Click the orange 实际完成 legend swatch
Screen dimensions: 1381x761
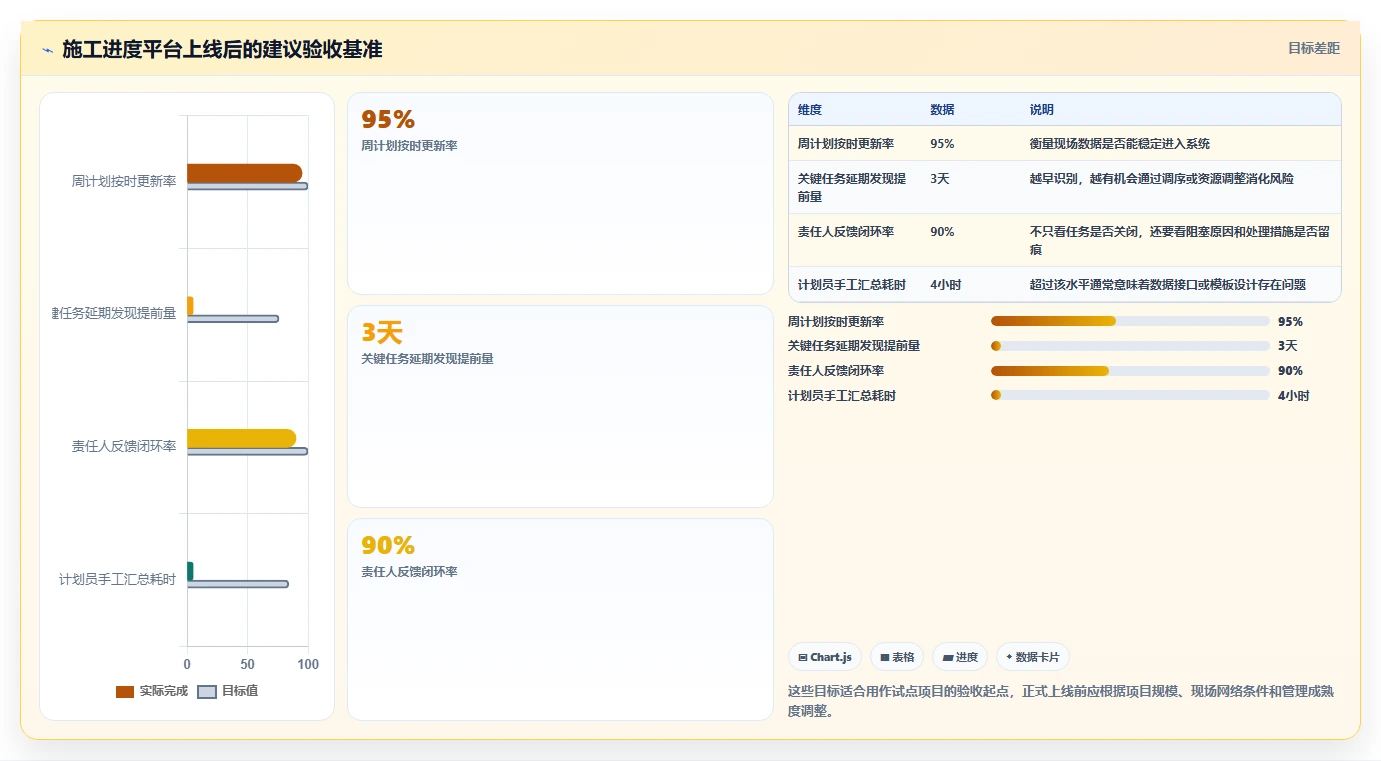[125, 692]
